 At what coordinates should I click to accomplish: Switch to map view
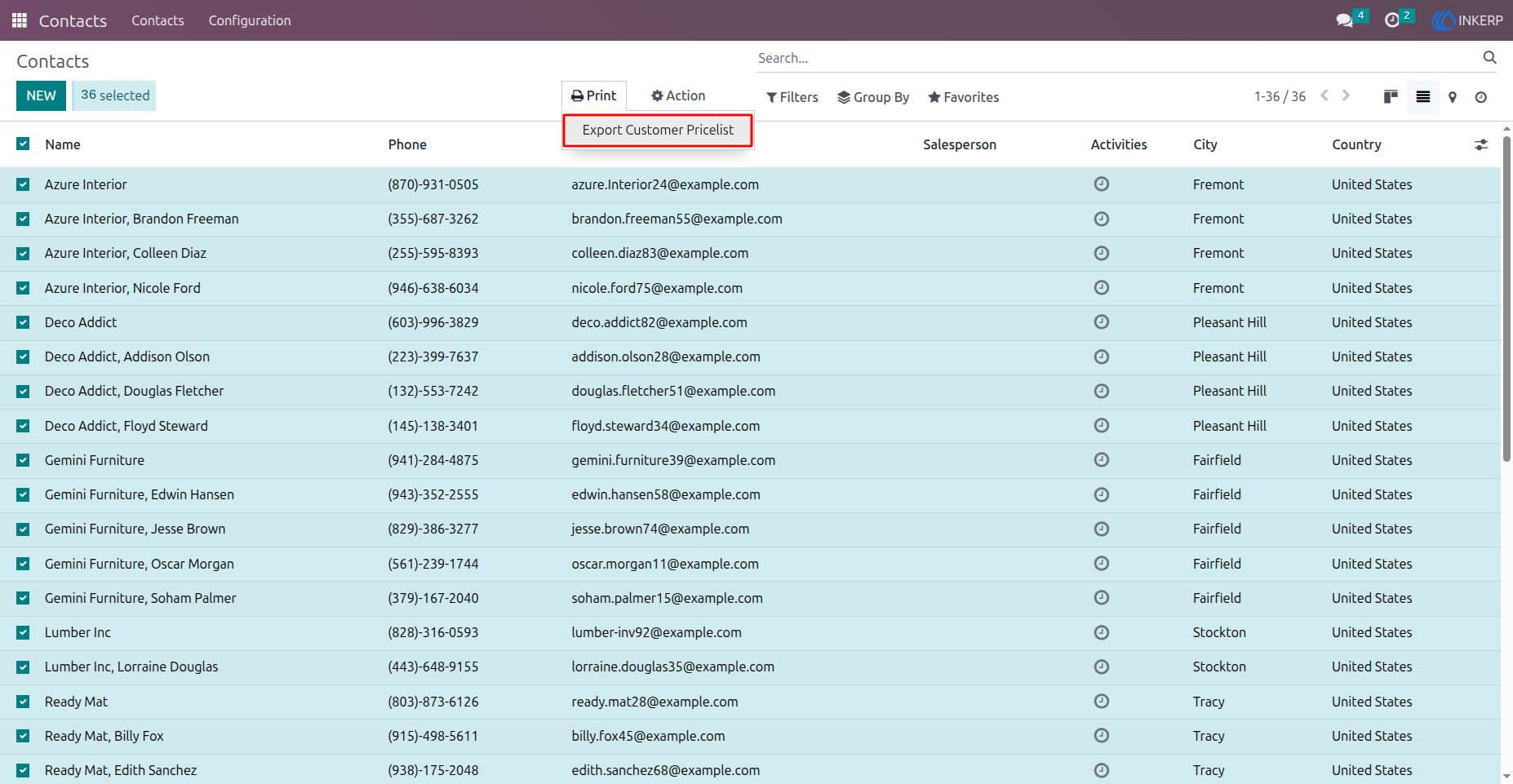coord(1453,97)
